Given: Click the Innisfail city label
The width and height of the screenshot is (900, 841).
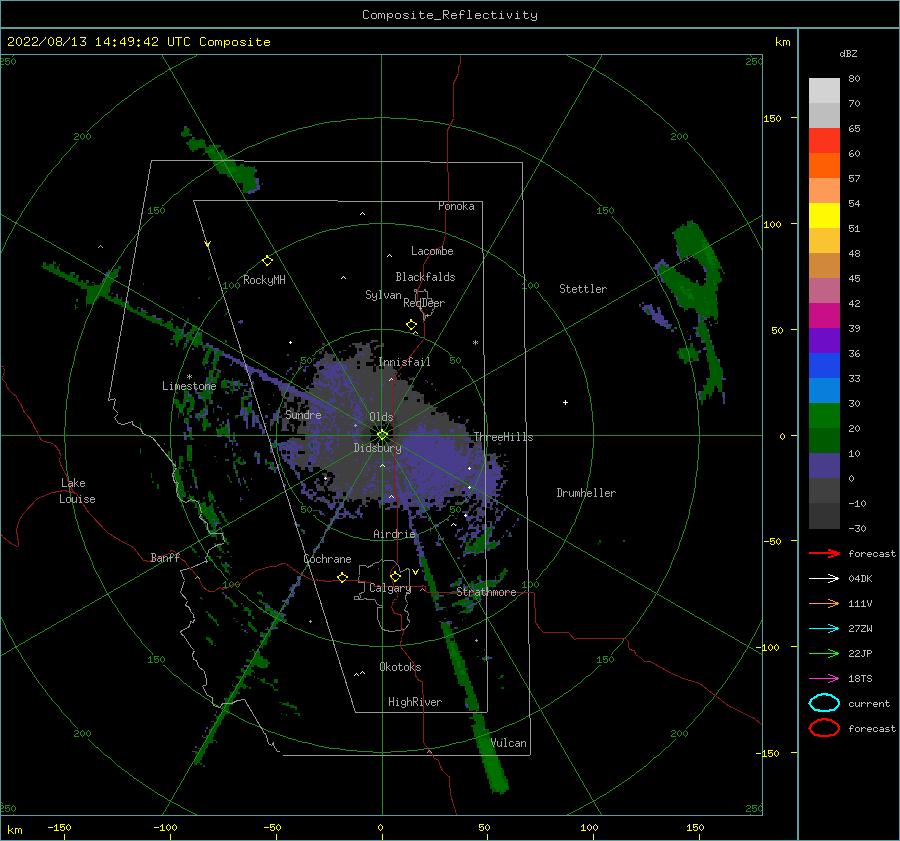Looking at the screenshot, I should [404, 362].
